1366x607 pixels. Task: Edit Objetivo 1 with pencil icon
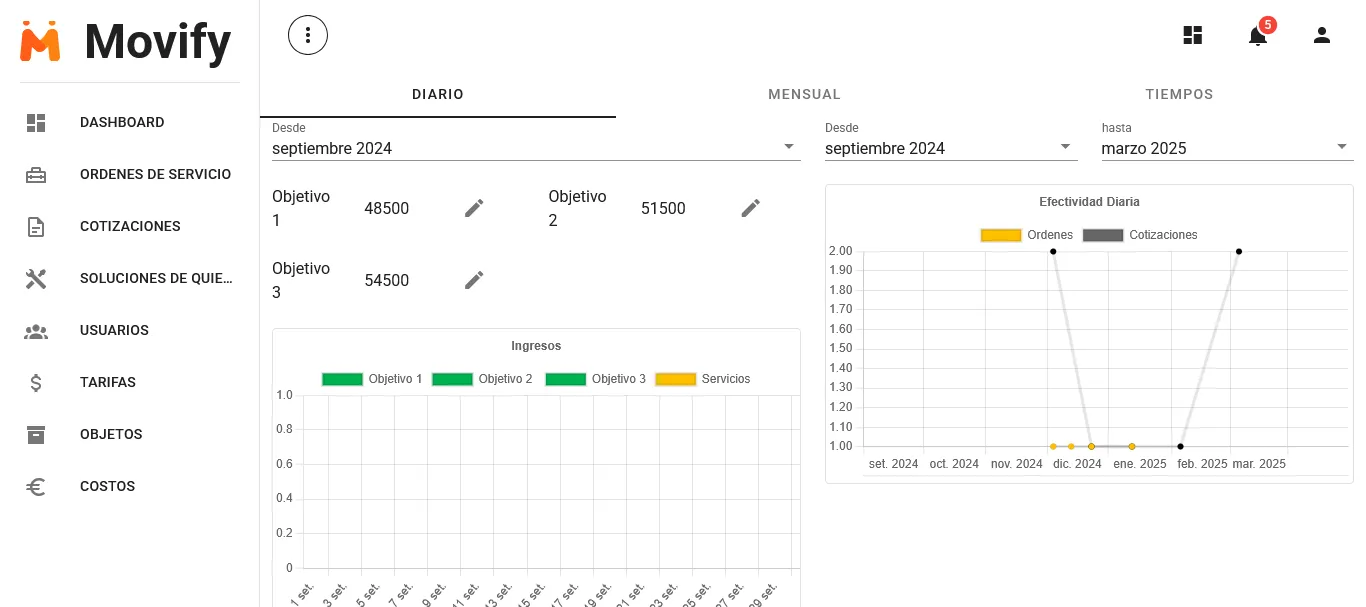click(x=474, y=208)
